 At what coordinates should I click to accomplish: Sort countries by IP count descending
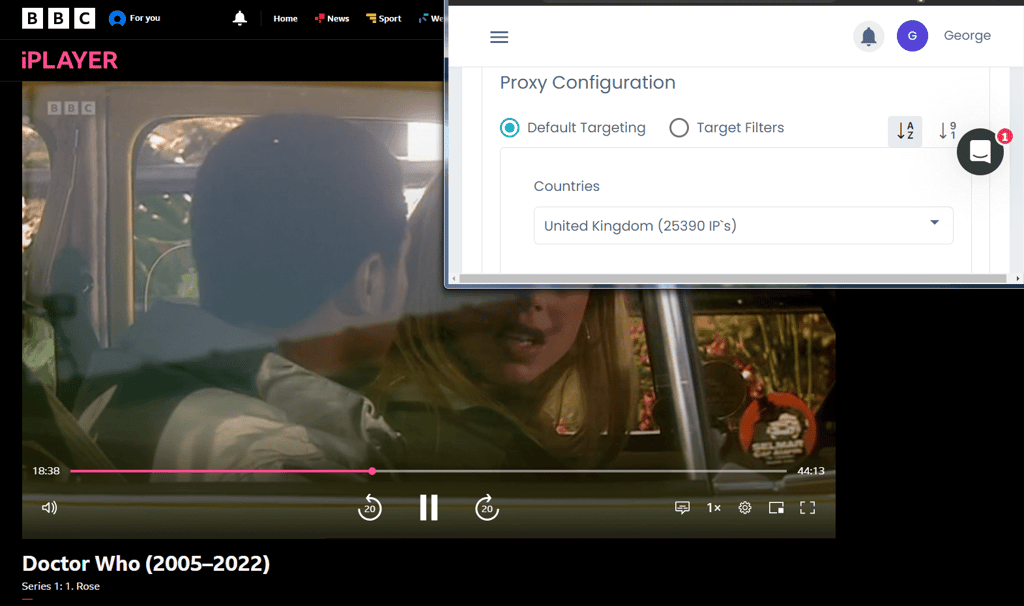coord(947,131)
